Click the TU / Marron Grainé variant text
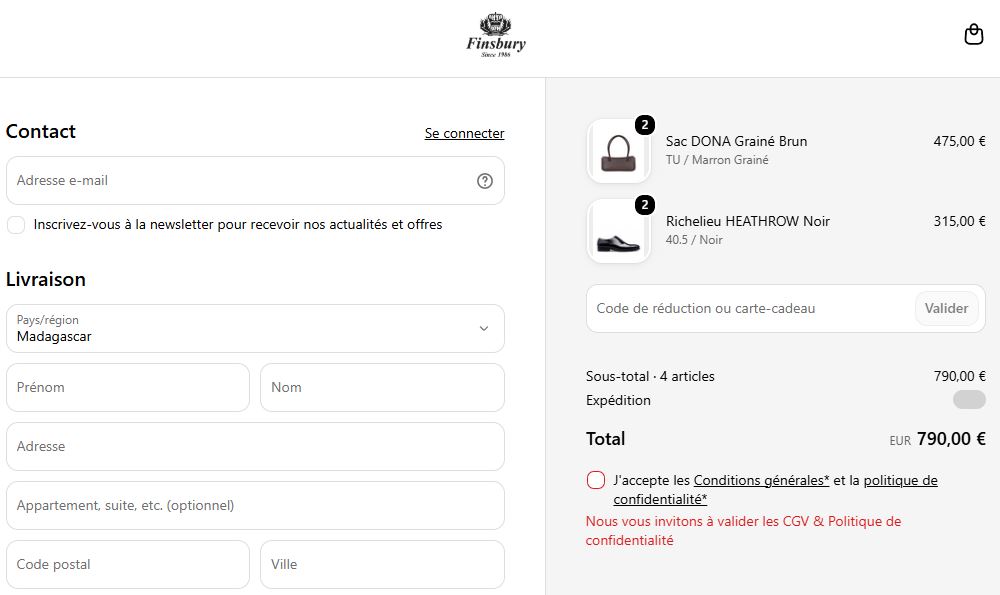The height and width of the screenshot is (595, 1000). click(717, 160)
